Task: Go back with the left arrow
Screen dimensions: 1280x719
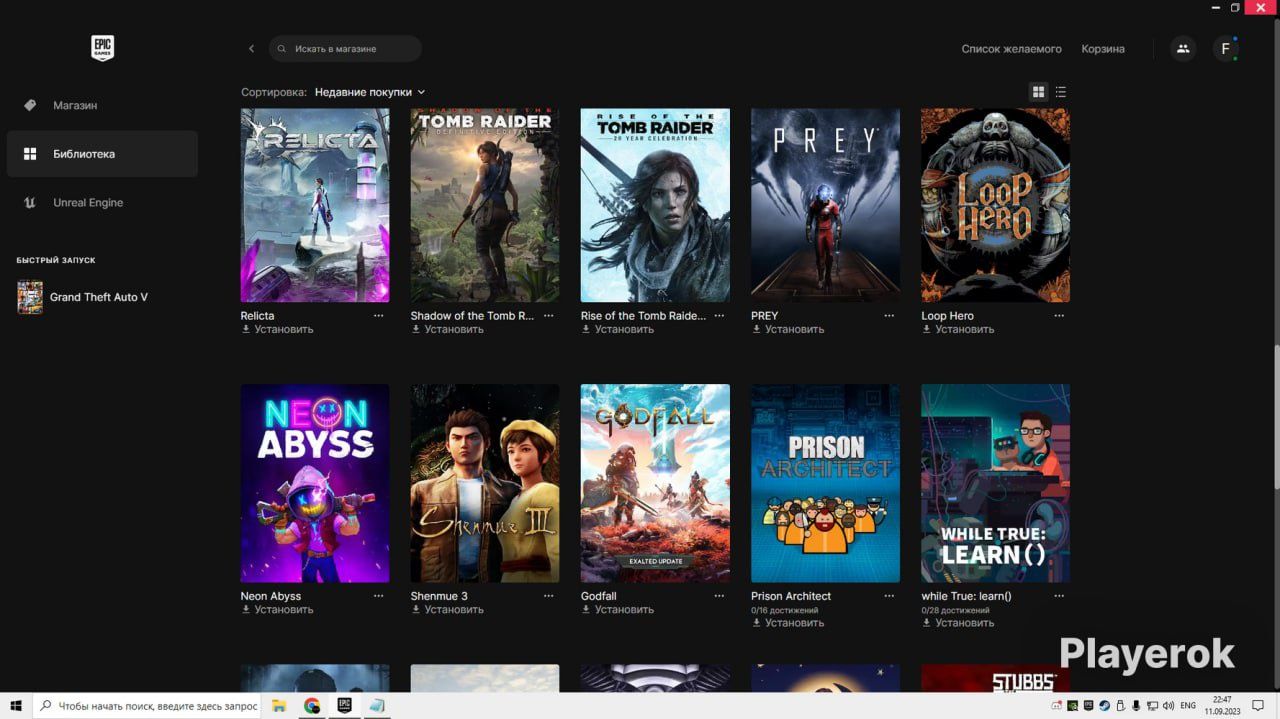Action: tap(251, 49)
